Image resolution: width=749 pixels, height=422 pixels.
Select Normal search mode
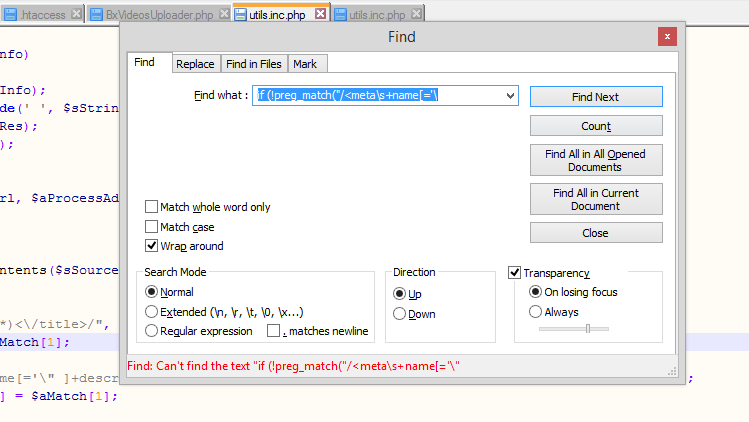pos(151,292)
